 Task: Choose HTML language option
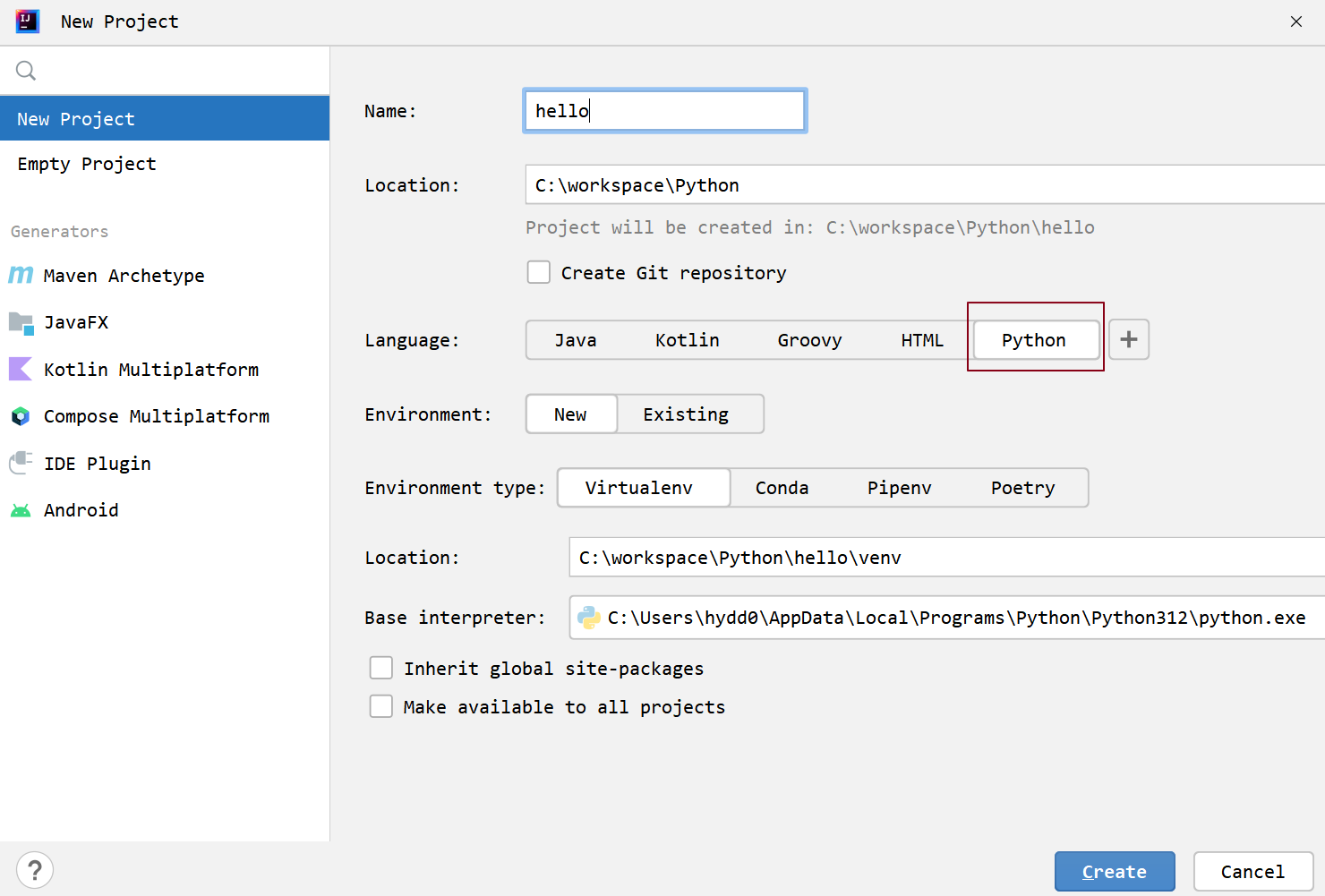click(x=922, y=340)
